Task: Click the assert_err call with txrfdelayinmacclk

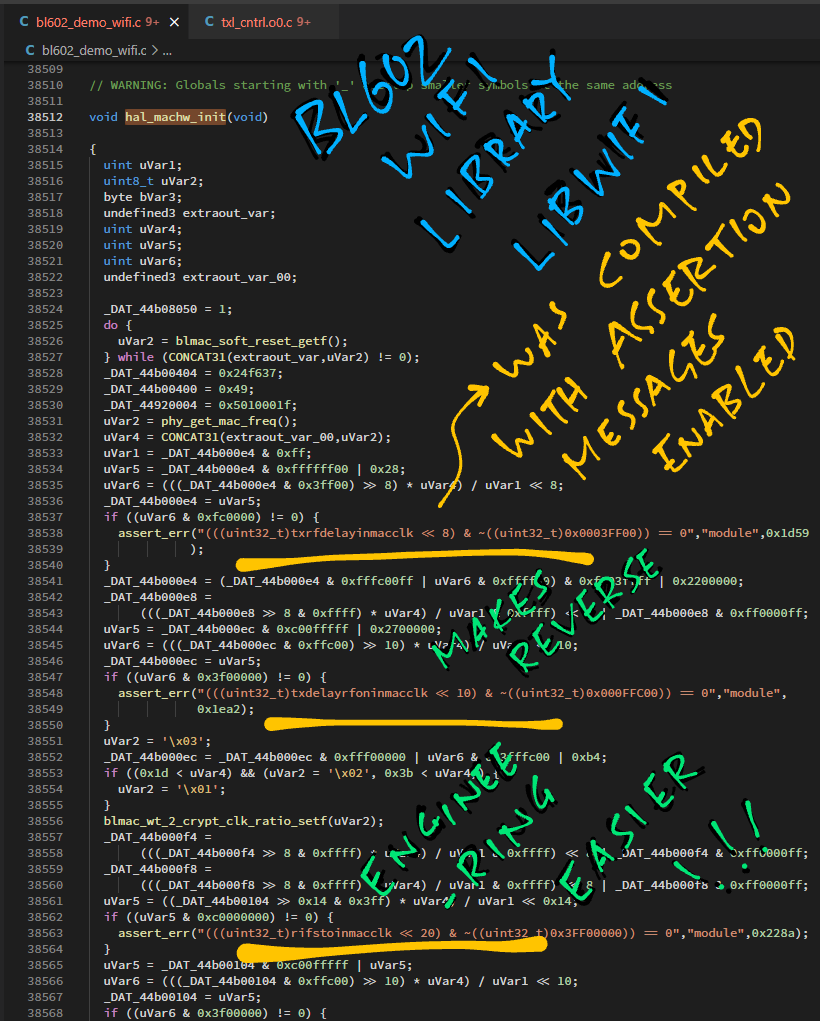Action: [x=150, y=533]
